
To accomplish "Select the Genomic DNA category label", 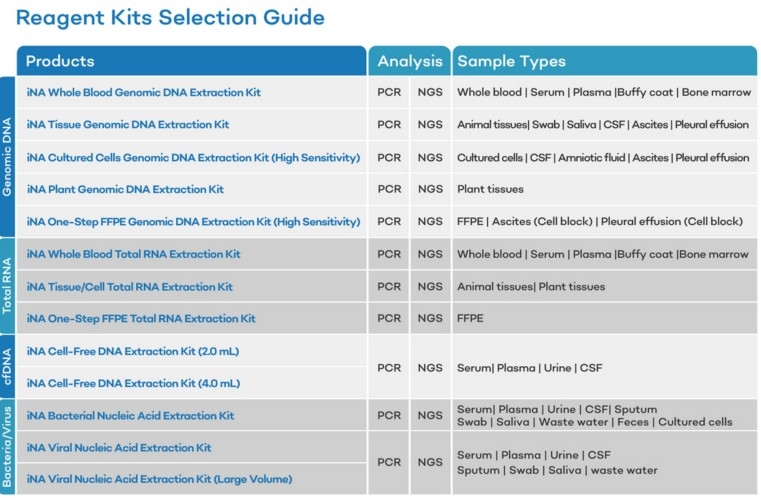I will (8, 156).
